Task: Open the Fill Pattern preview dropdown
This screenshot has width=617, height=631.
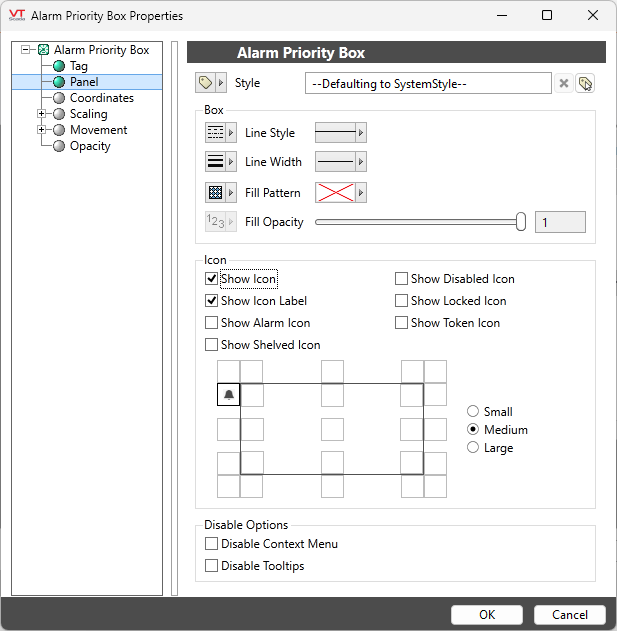Action: click(341, 192)
